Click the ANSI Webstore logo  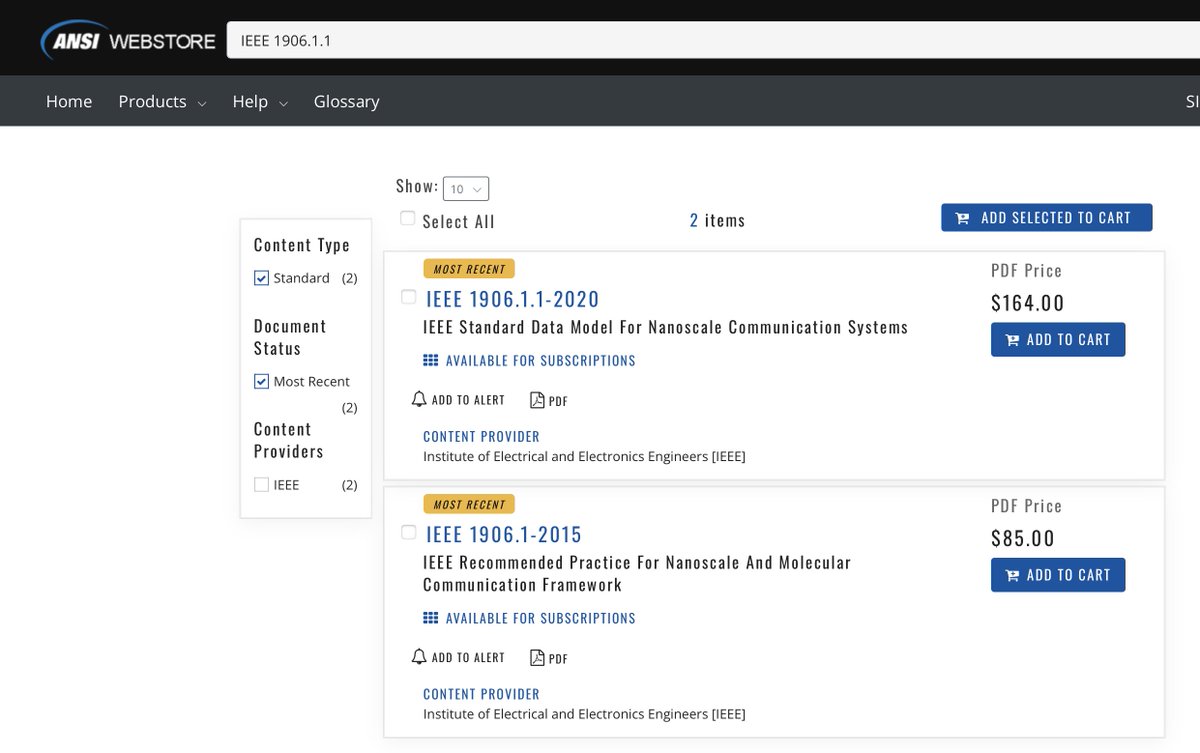128,41
